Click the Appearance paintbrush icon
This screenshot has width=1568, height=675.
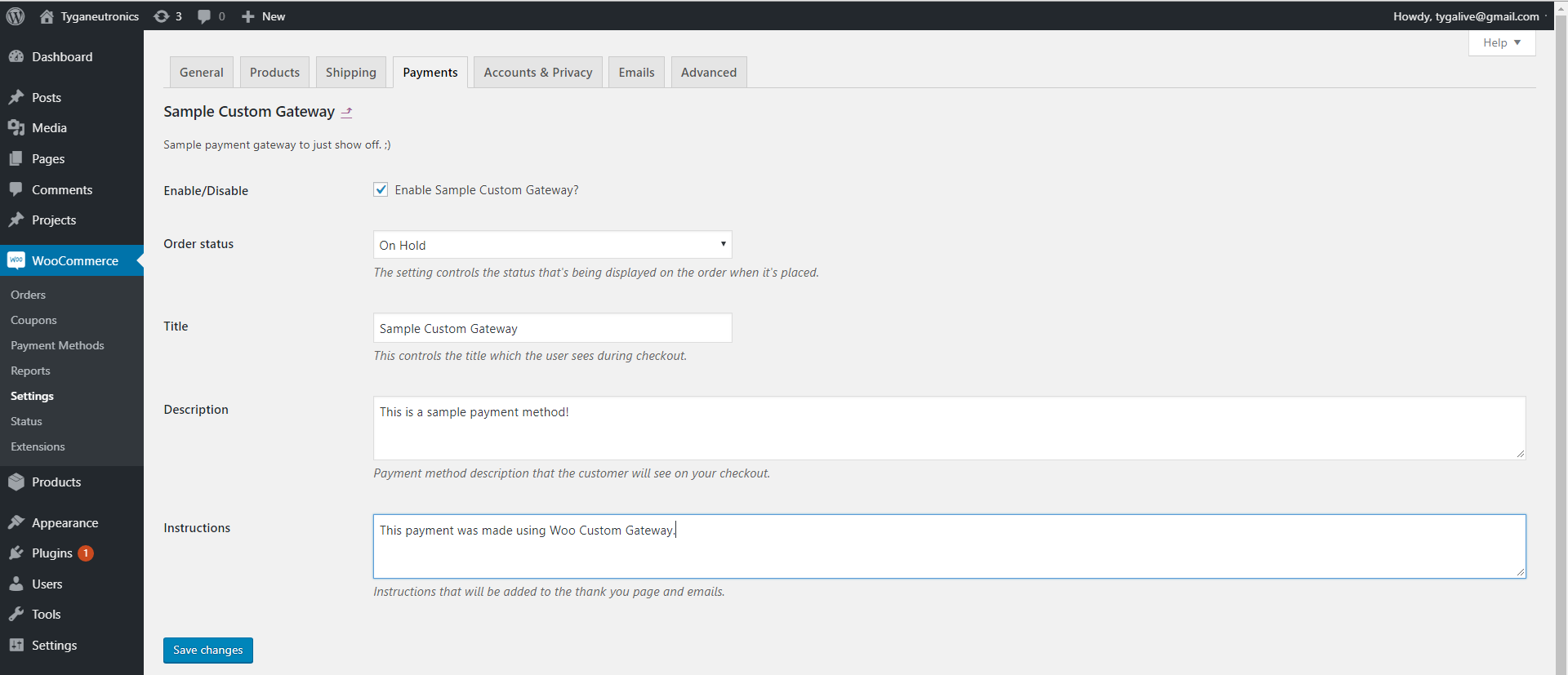pyautogui.click(x=16, y=522)
